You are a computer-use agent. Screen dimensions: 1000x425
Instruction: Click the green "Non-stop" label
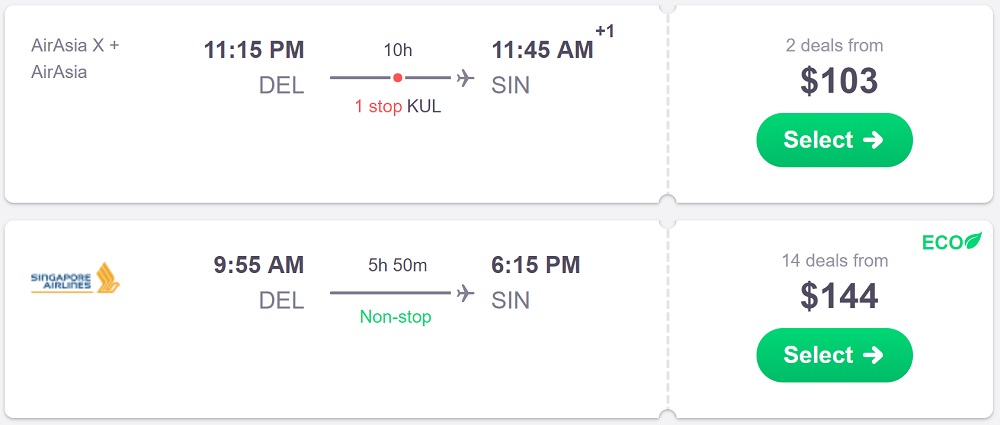397,317
